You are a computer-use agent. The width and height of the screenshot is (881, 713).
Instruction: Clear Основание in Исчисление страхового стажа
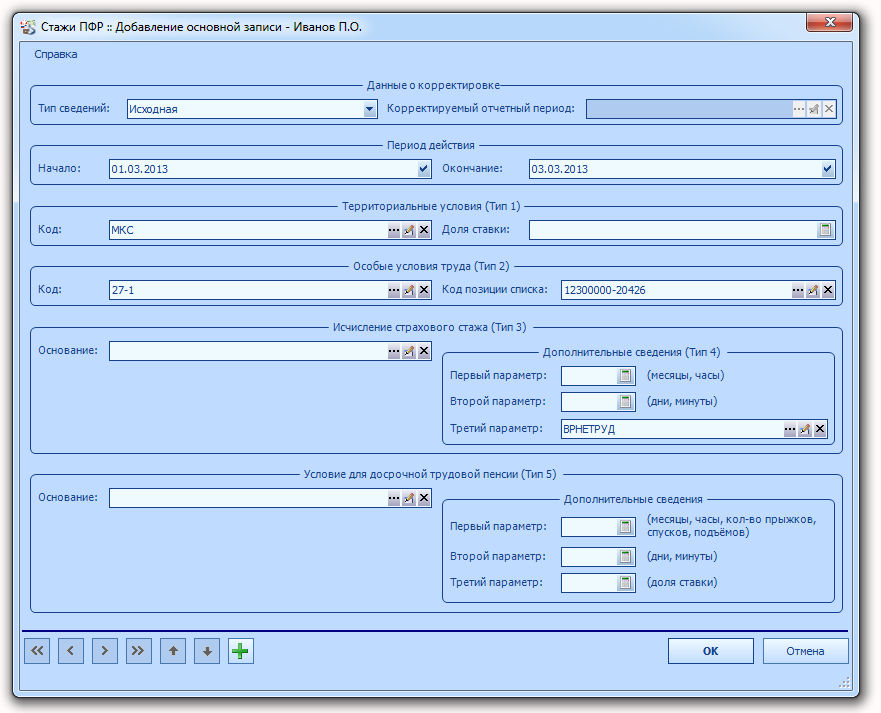pyautogui.click(x=424, y=351)
